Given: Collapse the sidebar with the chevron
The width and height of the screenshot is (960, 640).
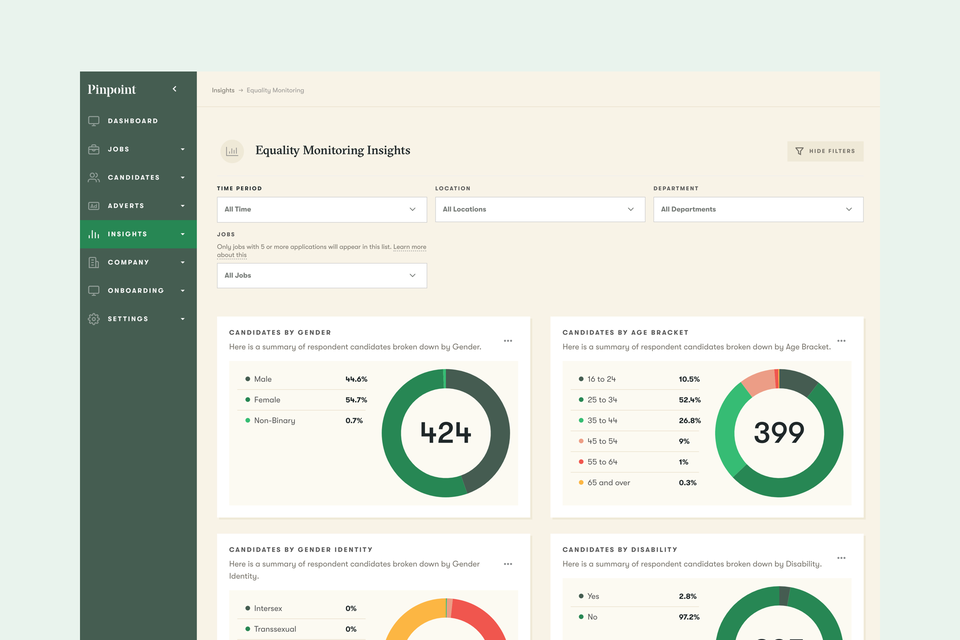Looking at the screenshot, I should pyautogui.click(x=174, y=89).
